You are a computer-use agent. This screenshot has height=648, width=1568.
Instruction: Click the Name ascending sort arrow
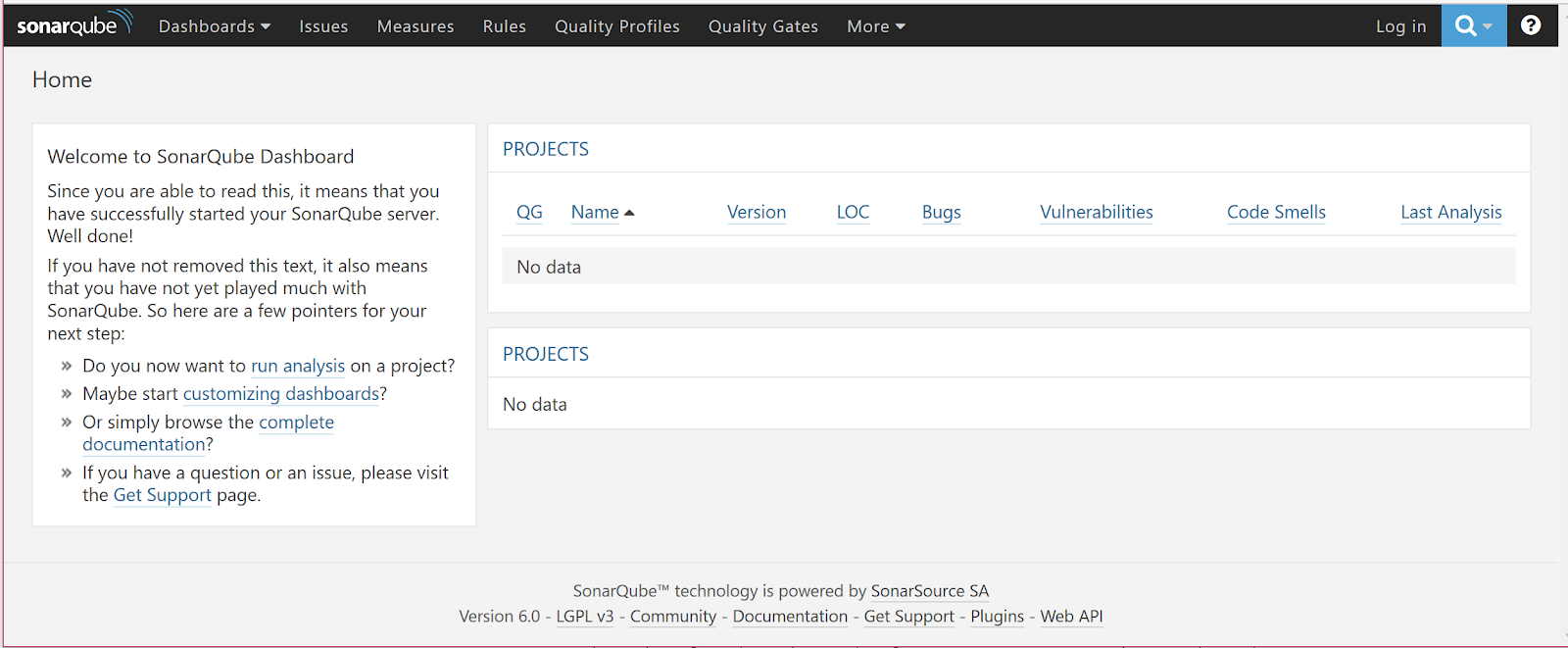click(629, 213)
